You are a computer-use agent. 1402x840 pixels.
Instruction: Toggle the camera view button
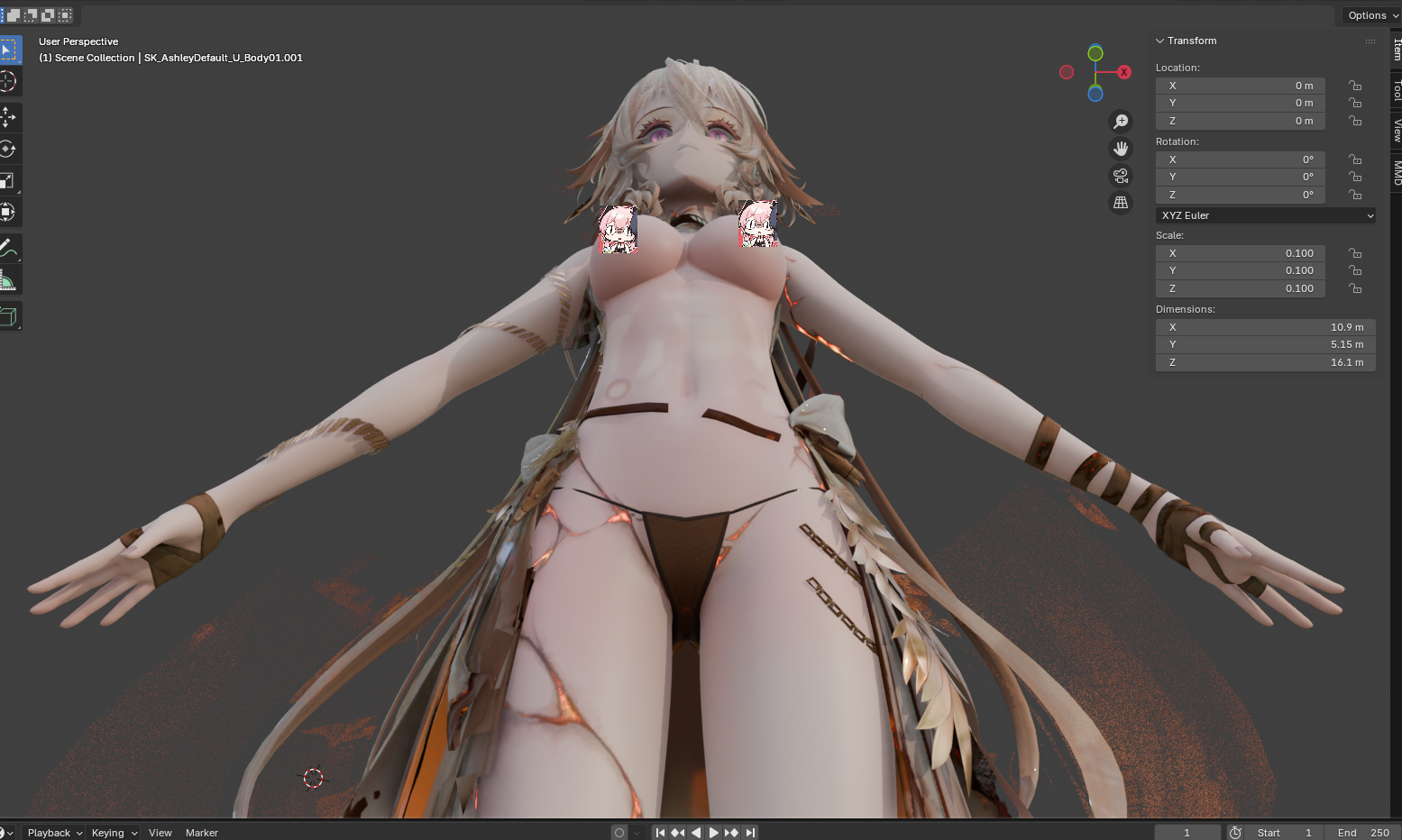click(1121, 176)
